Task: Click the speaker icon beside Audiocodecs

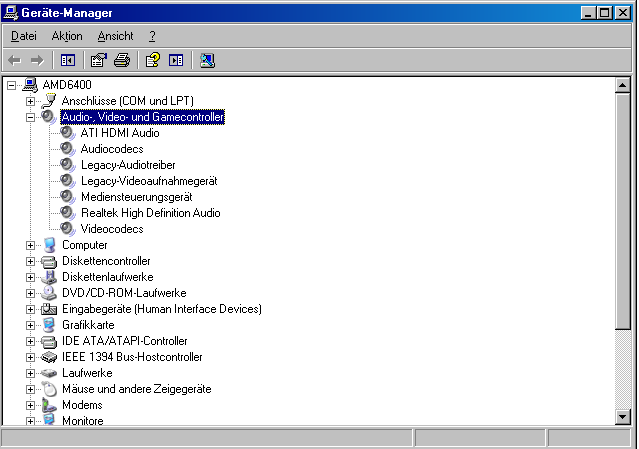Action: coord(68,149)
